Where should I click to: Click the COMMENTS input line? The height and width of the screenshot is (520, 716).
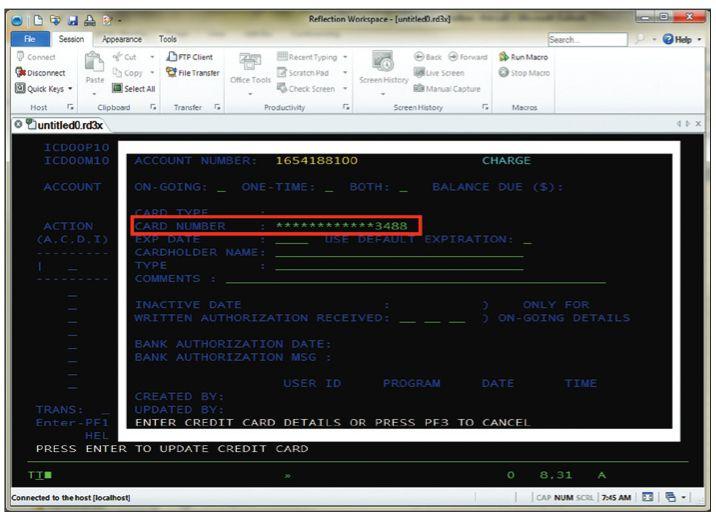[416, 279]
